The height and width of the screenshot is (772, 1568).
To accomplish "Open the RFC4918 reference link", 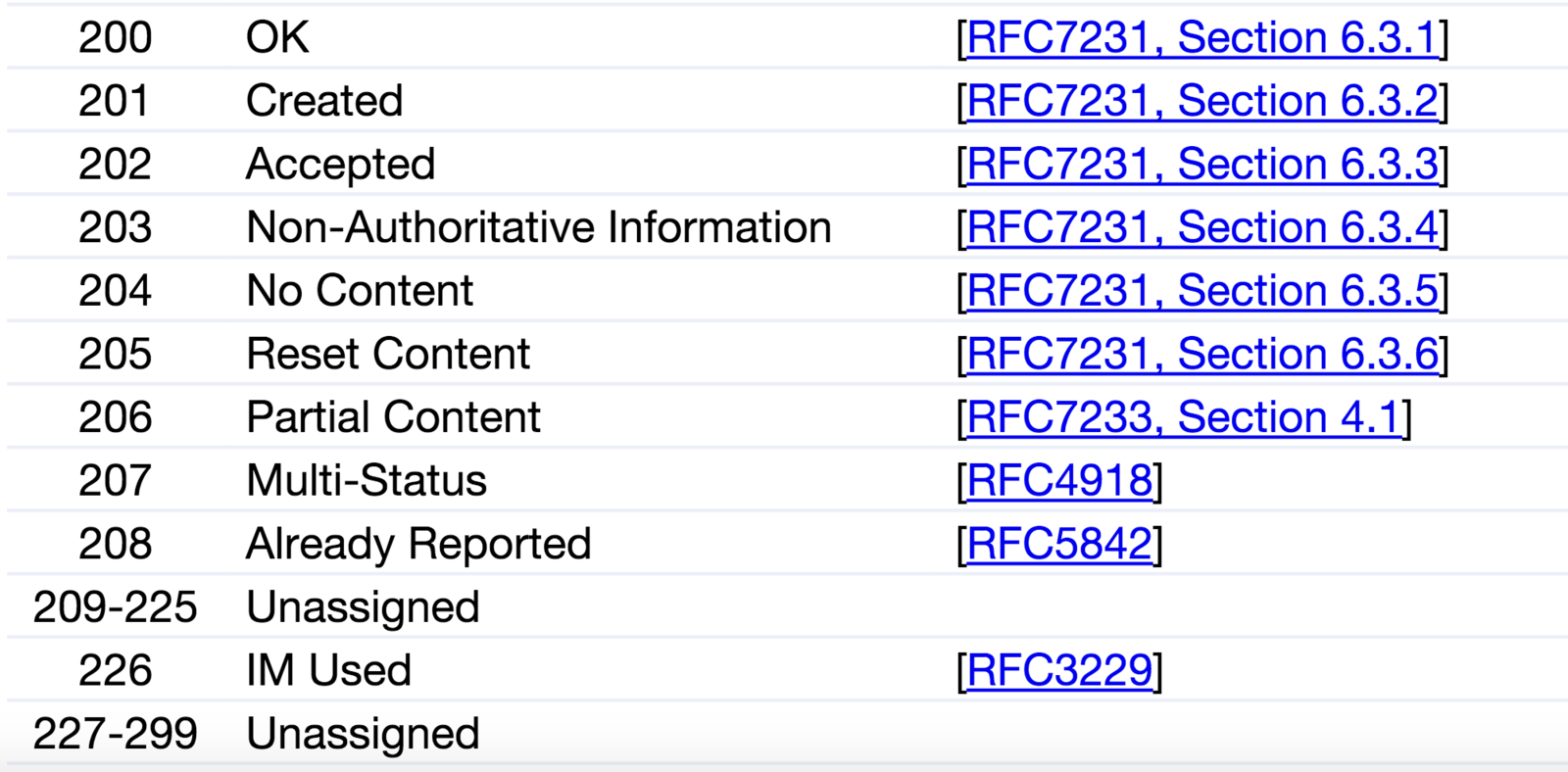I will tap(1059, 481).
